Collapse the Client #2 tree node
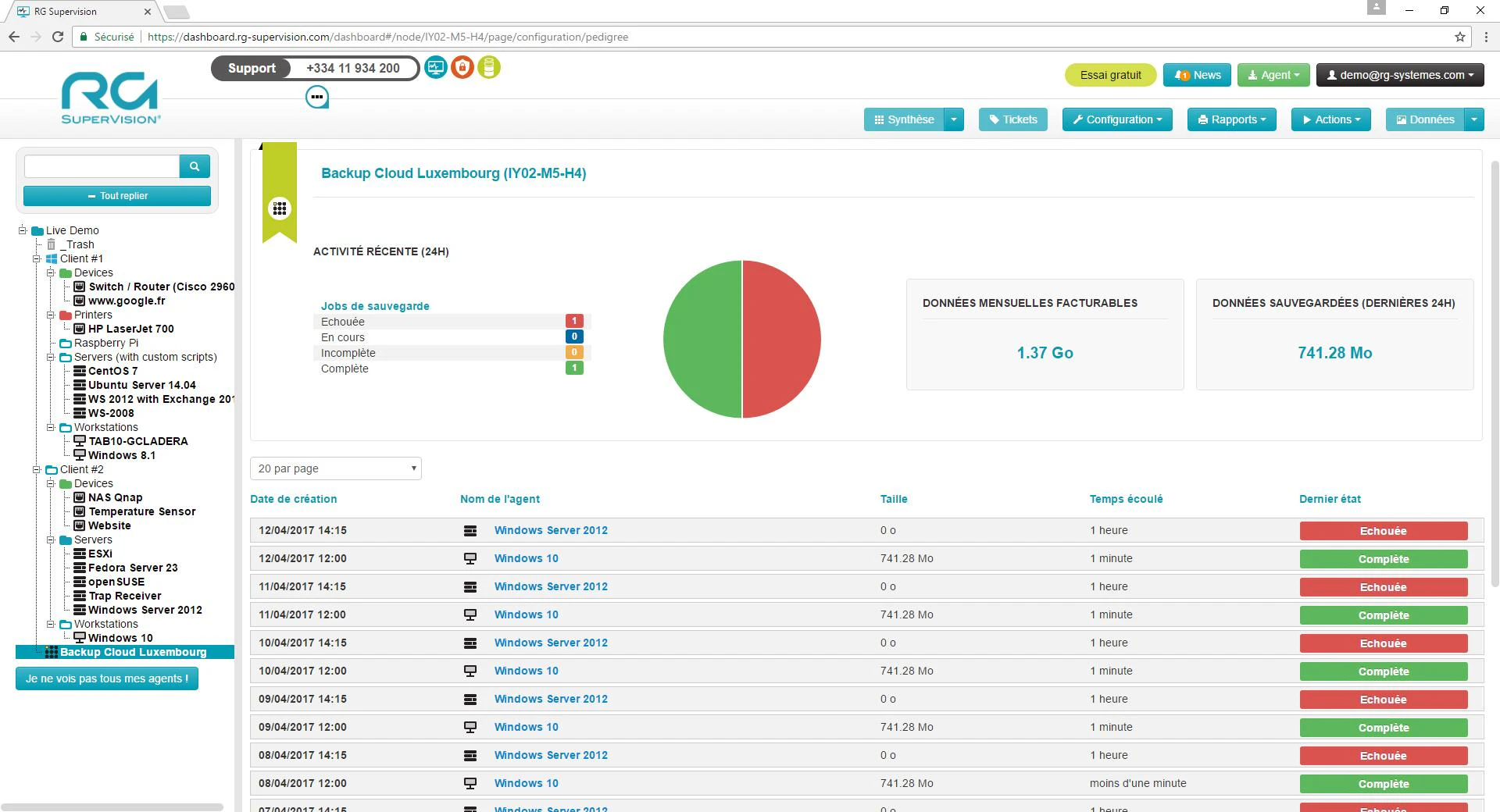The image size is (1500, 812). click(x=37, y=469)
